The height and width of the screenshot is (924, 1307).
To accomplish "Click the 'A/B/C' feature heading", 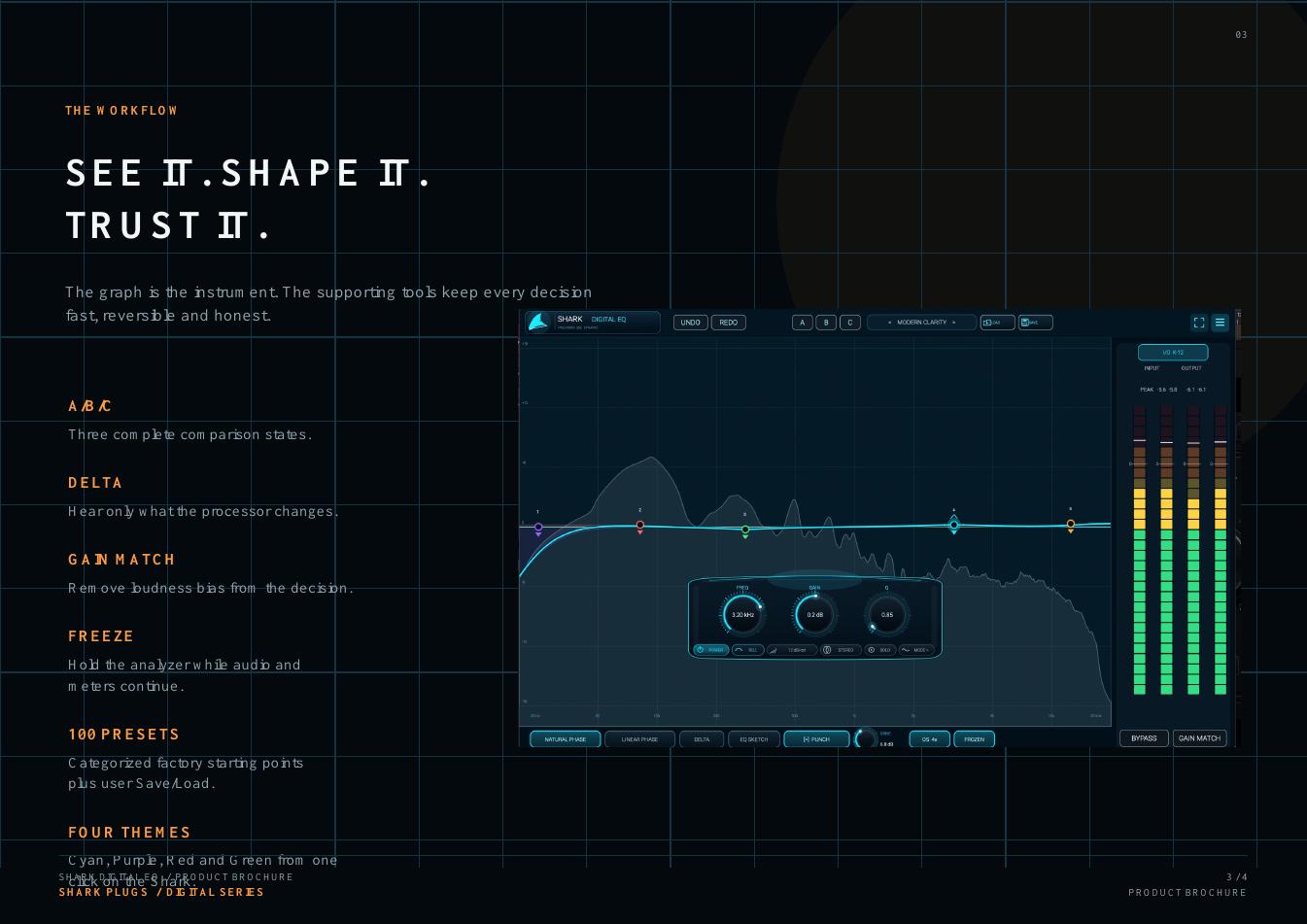I will click(89, 406).
